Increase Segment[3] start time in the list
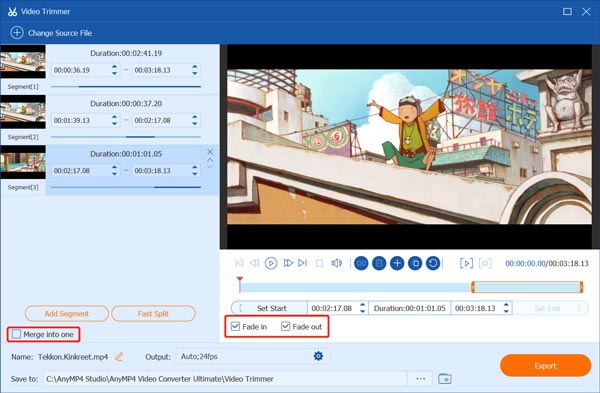The image size is (600, 393). (114, 167)
